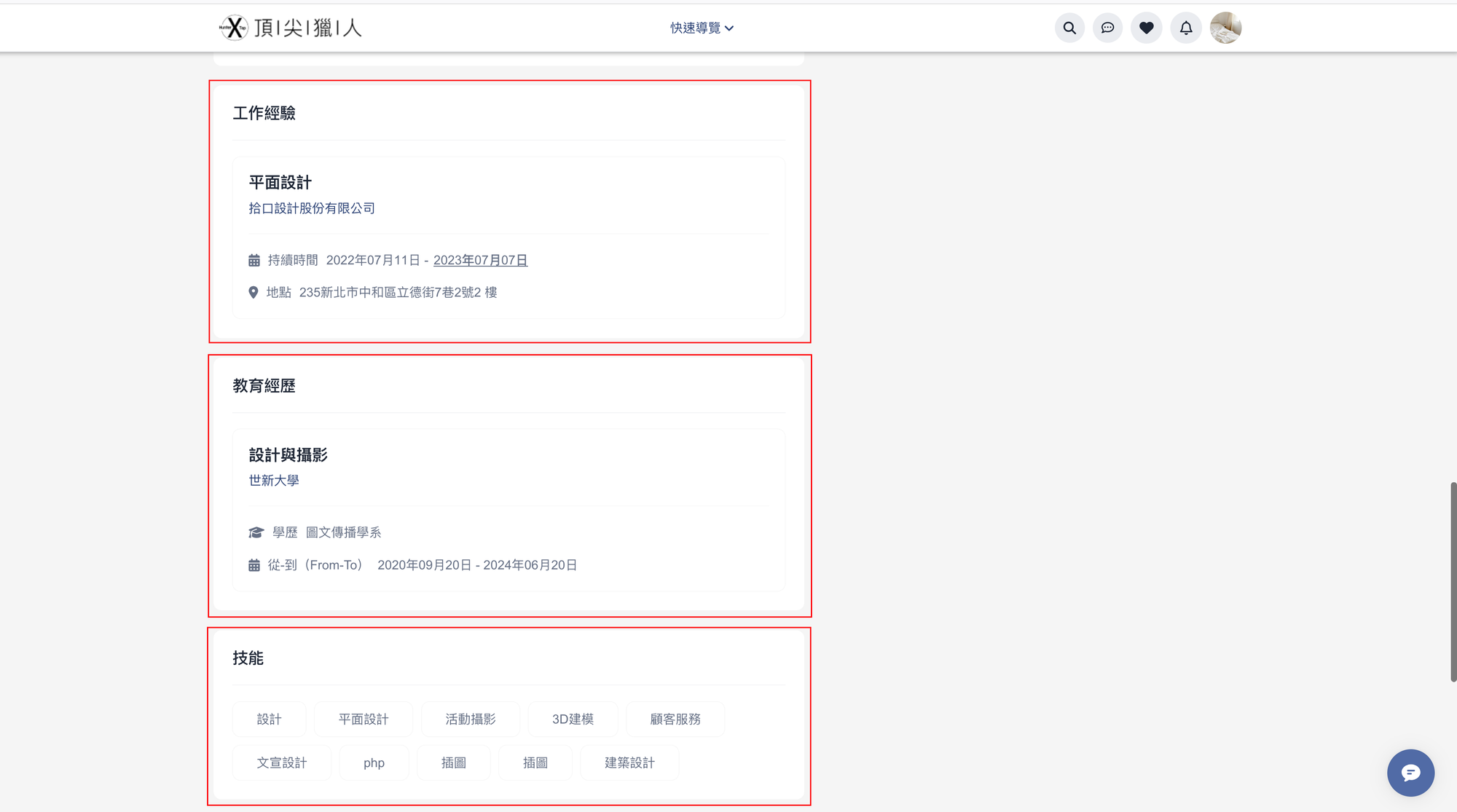Open messages chat bubble icon in header
1457x812 pixels.
[1107, 28]
